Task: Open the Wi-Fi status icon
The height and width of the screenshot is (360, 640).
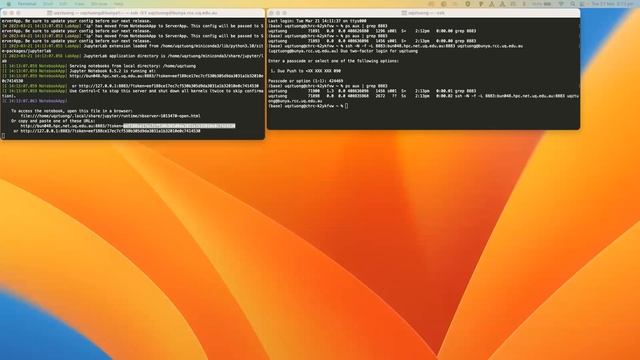Action: 562,4
